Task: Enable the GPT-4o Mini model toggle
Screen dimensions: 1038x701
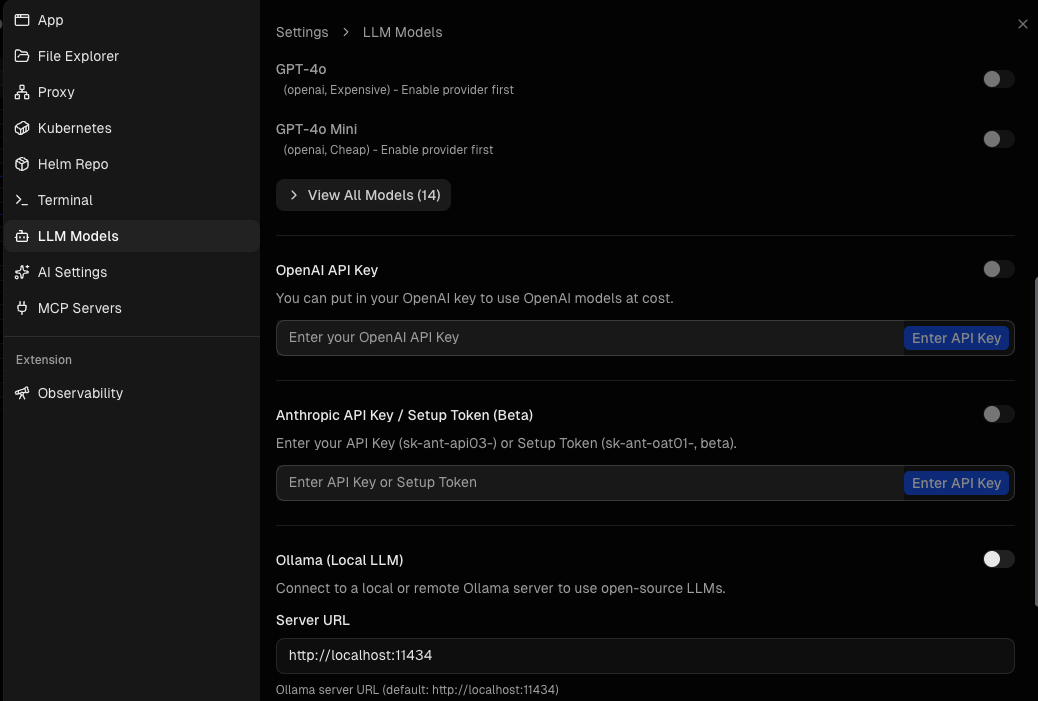Action: [x=998, y=139]
